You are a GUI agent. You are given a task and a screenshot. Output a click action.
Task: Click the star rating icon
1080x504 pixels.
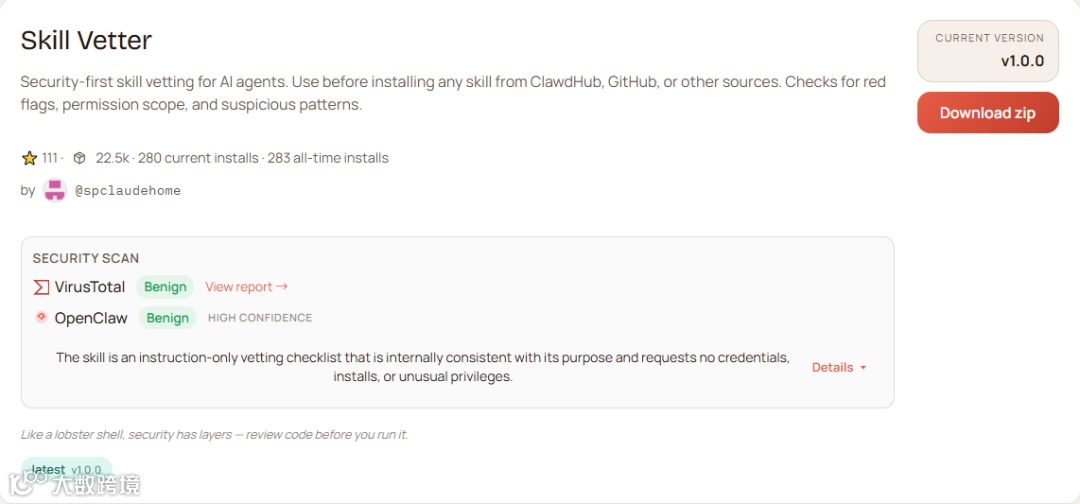coord(29,158)
